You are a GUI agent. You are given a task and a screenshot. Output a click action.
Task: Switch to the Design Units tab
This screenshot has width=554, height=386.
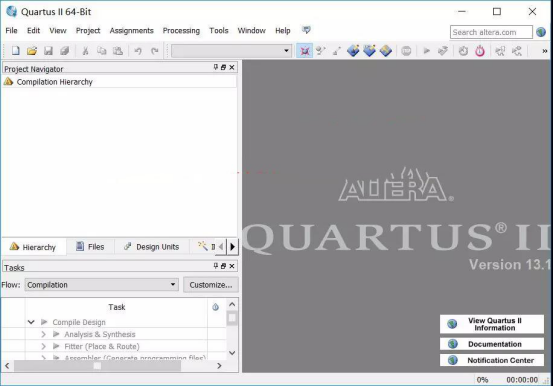point(152,247)
